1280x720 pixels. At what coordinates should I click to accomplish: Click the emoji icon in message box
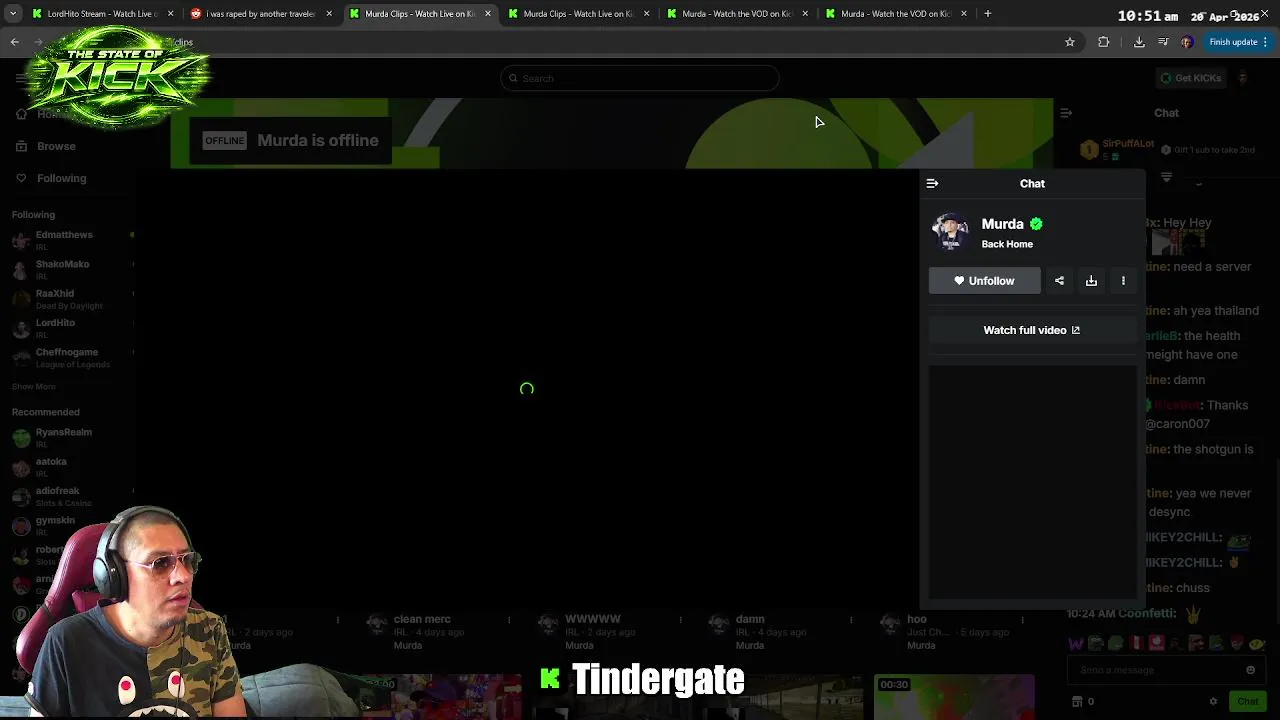[1250, 670]
